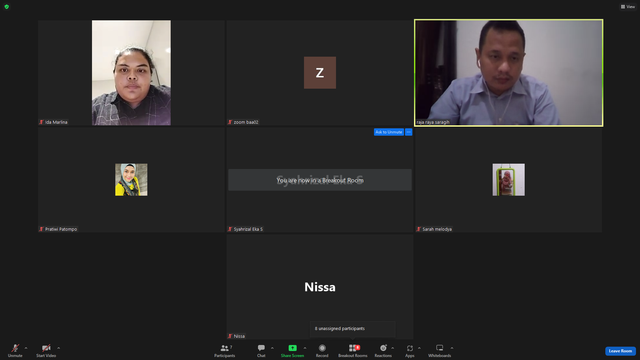Screen dimensions: 640x360
Task: Open more options on Syahrizal Eka S tile
Action: [x=409, y=132]
